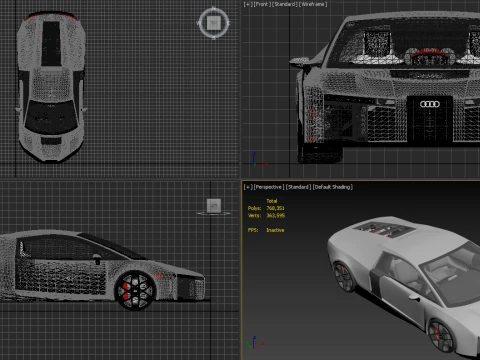Viewport: 480px width, 360px height.
Task: Click the Total header in viewport statistics
Action: 272,201
